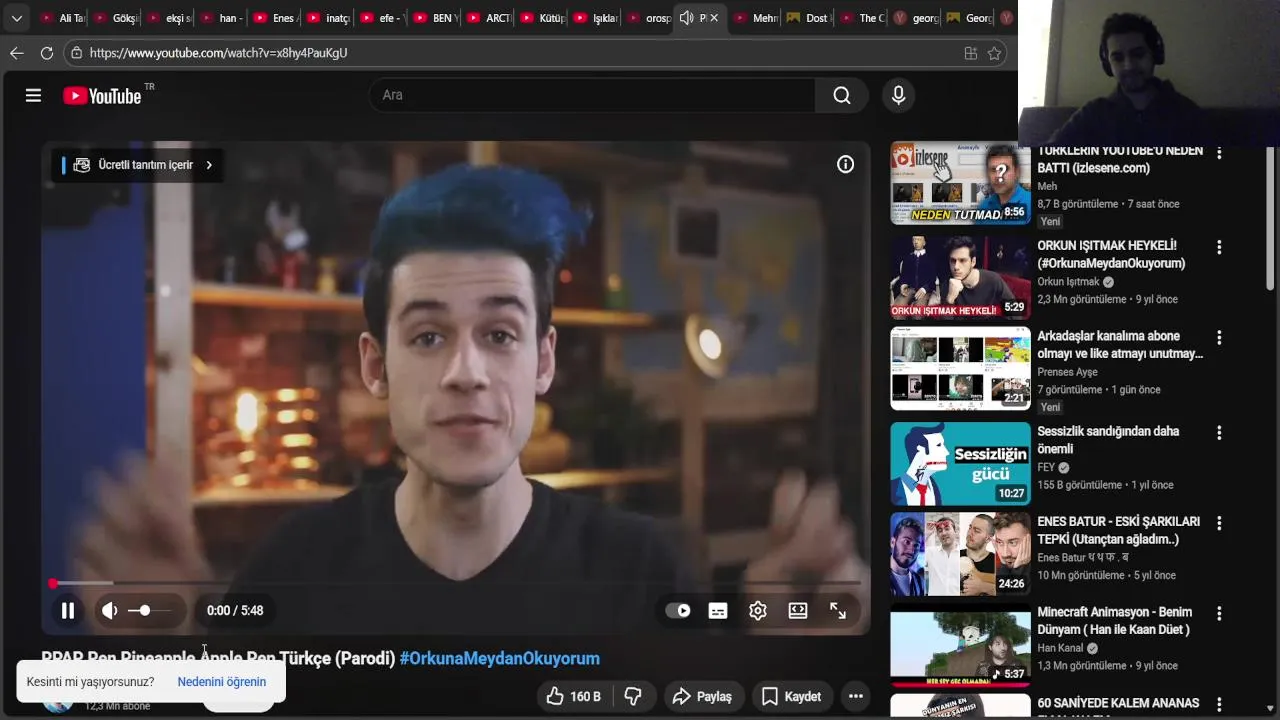Adjust the volume slider

pyautogui.click(x=150, y=610)
